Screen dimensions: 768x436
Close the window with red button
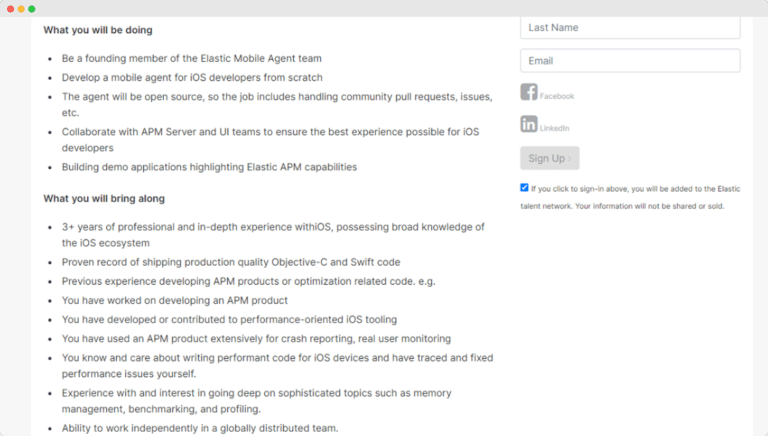10,8
